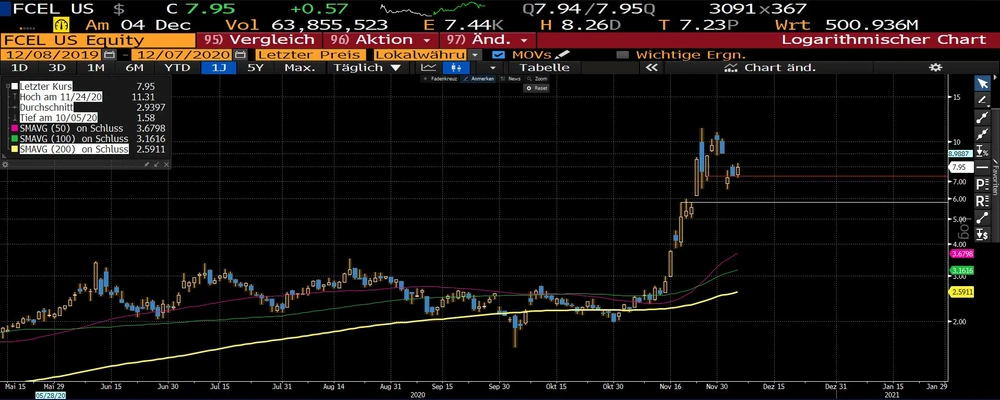Switch to candlestick chart type icon
The height and width of the screenshot is (400, 1000).
[455, 68]
